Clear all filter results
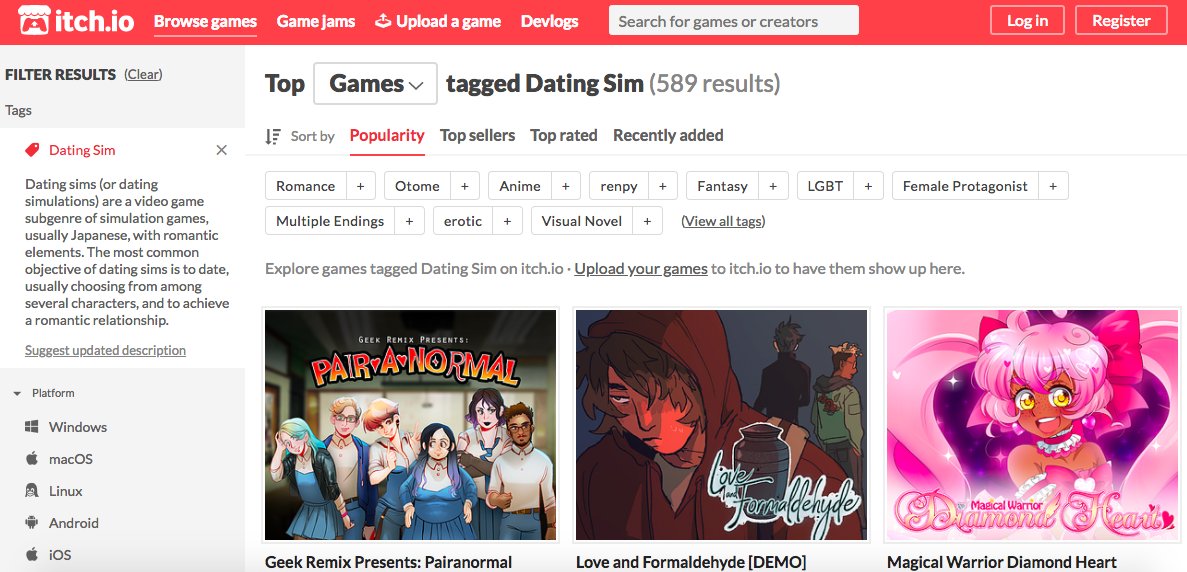Viewport: 1187px width, 572px height. 143,74
